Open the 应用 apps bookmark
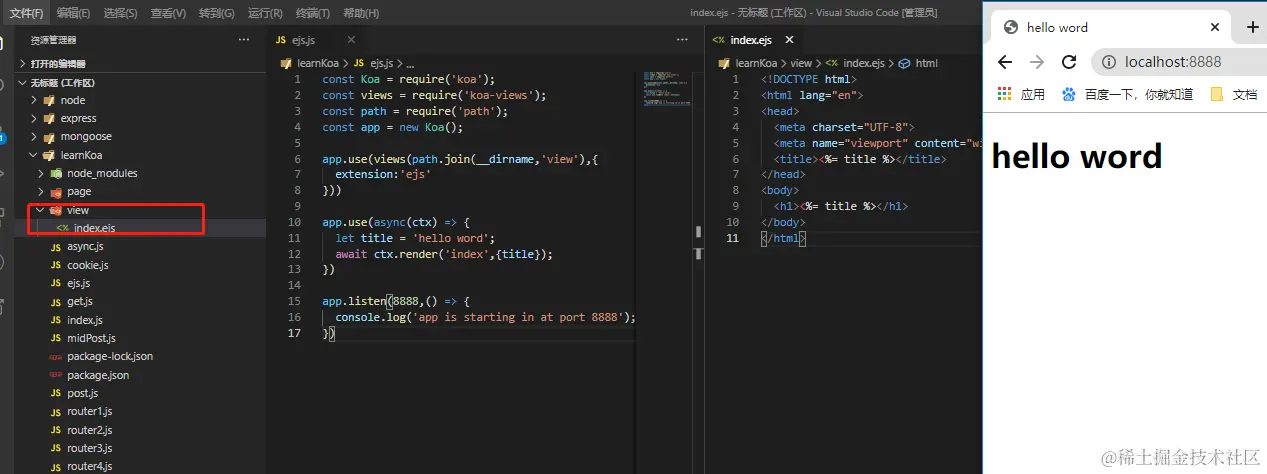 point(1022,94)
